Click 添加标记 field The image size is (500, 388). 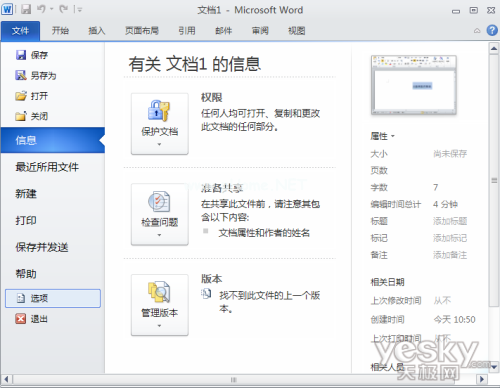click(x=450, y=238)
